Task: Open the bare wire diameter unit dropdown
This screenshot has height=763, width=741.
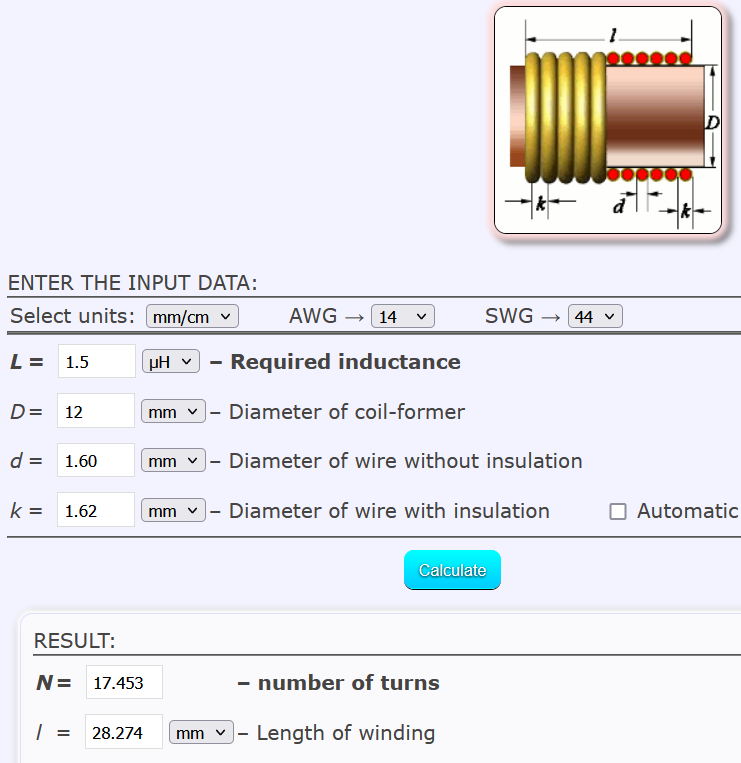Action: click(173, 460)
